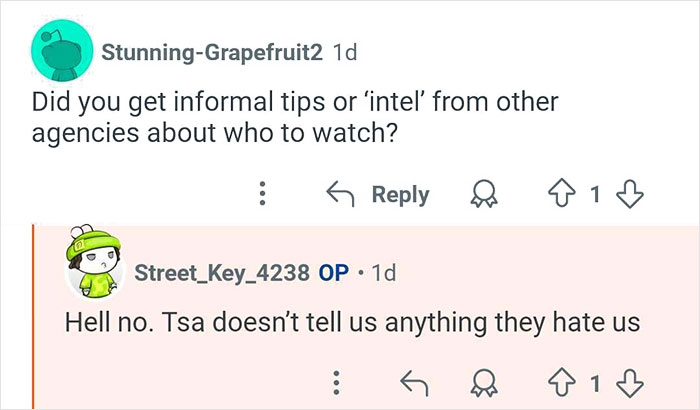Upvote Stunning-Grapefruit2's comment
The height and width of the screenshot is (410, 700).
tap(559, 194)
